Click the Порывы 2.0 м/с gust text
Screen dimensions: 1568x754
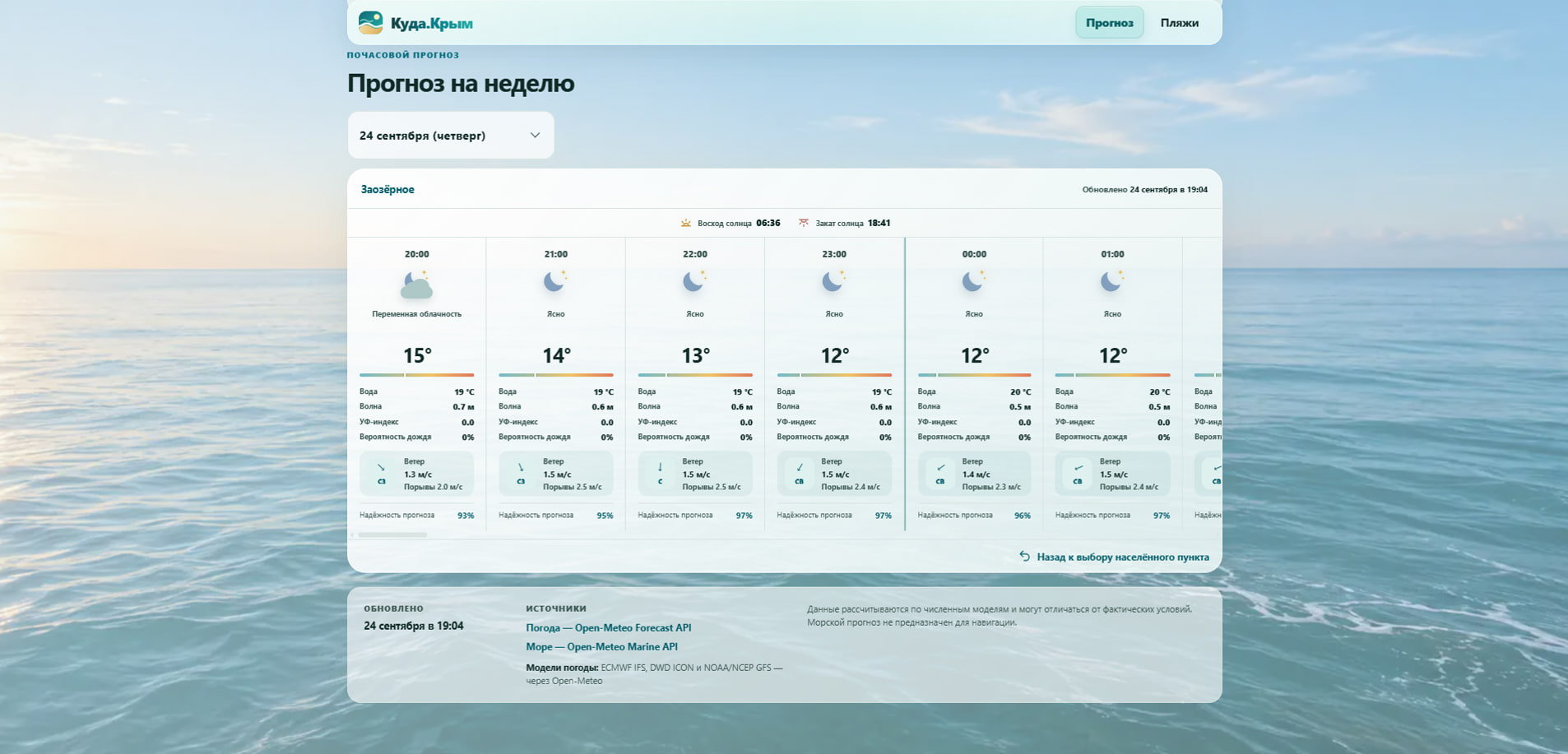433,487
